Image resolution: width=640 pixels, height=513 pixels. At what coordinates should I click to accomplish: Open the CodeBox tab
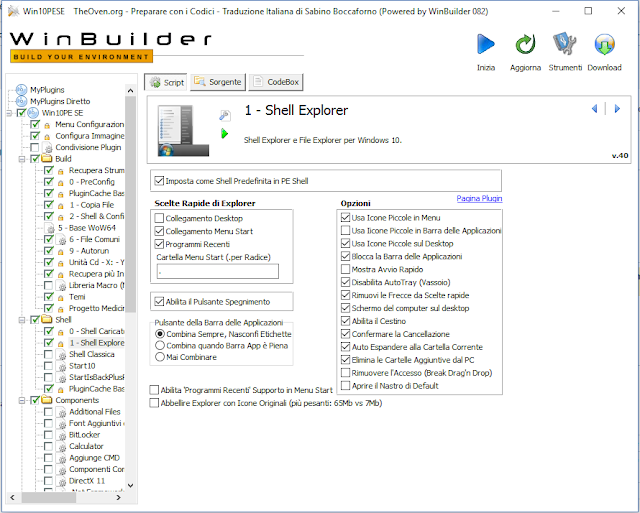[276, 82]
